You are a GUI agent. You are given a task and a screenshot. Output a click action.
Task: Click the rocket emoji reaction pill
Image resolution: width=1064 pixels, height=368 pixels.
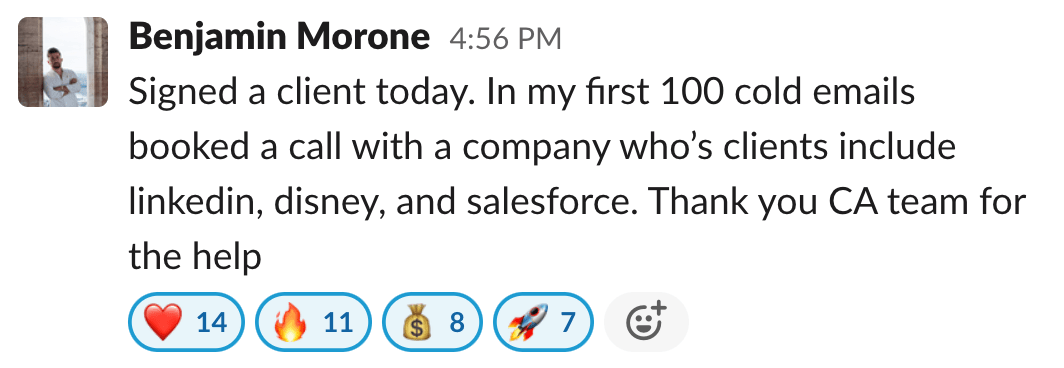coord(543,322)
